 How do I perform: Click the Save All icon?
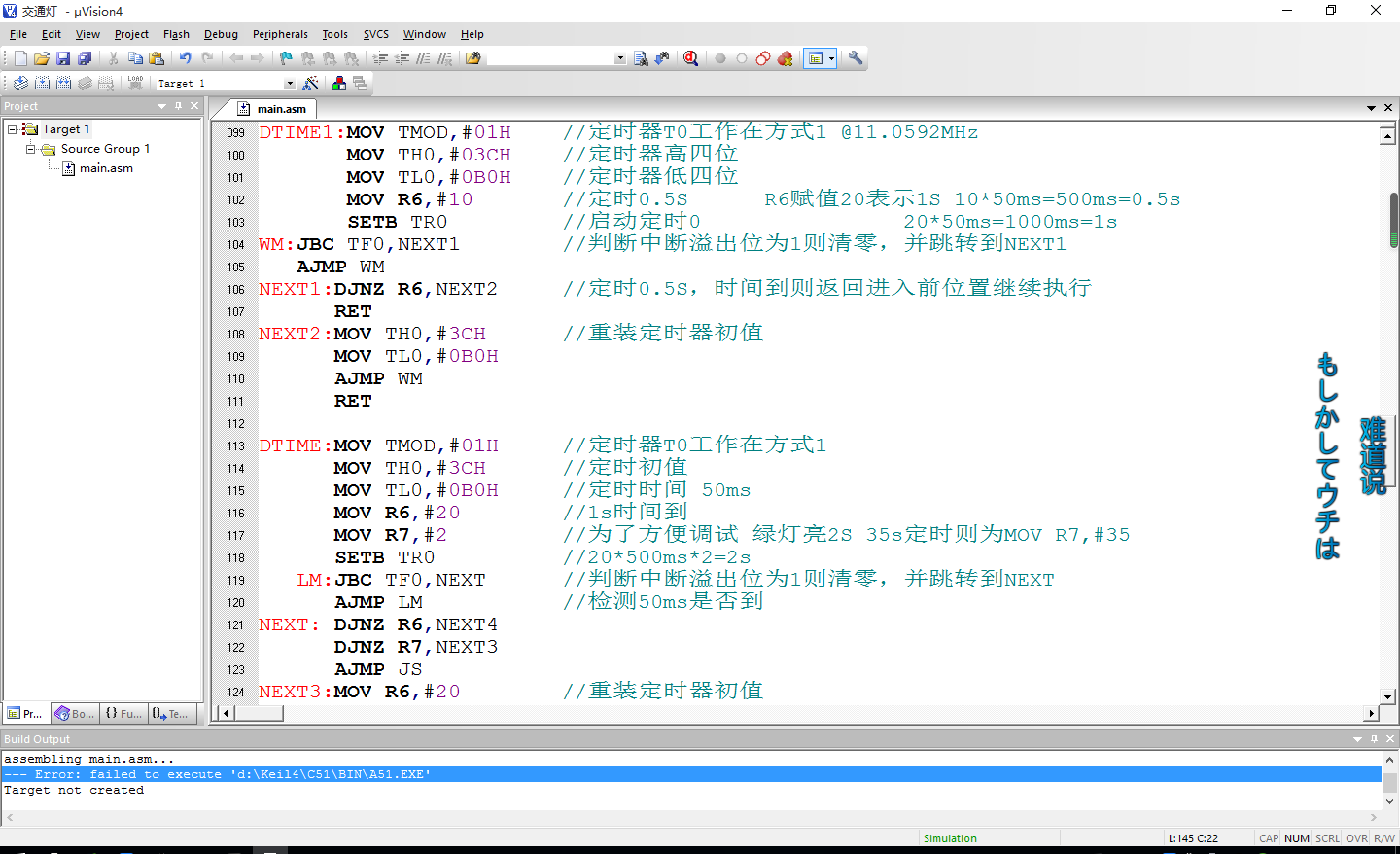[x=85, y=58]
